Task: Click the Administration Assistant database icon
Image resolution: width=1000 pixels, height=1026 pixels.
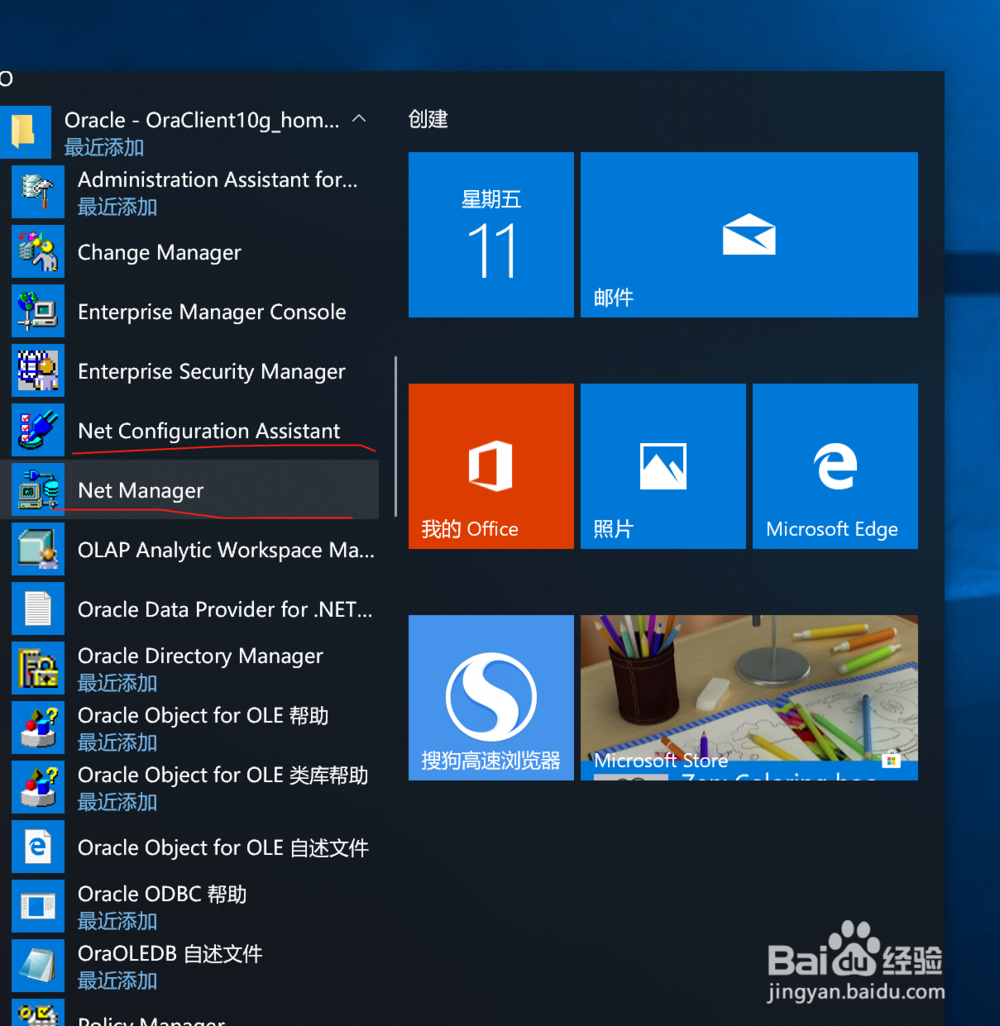Action: coord(38,192)
